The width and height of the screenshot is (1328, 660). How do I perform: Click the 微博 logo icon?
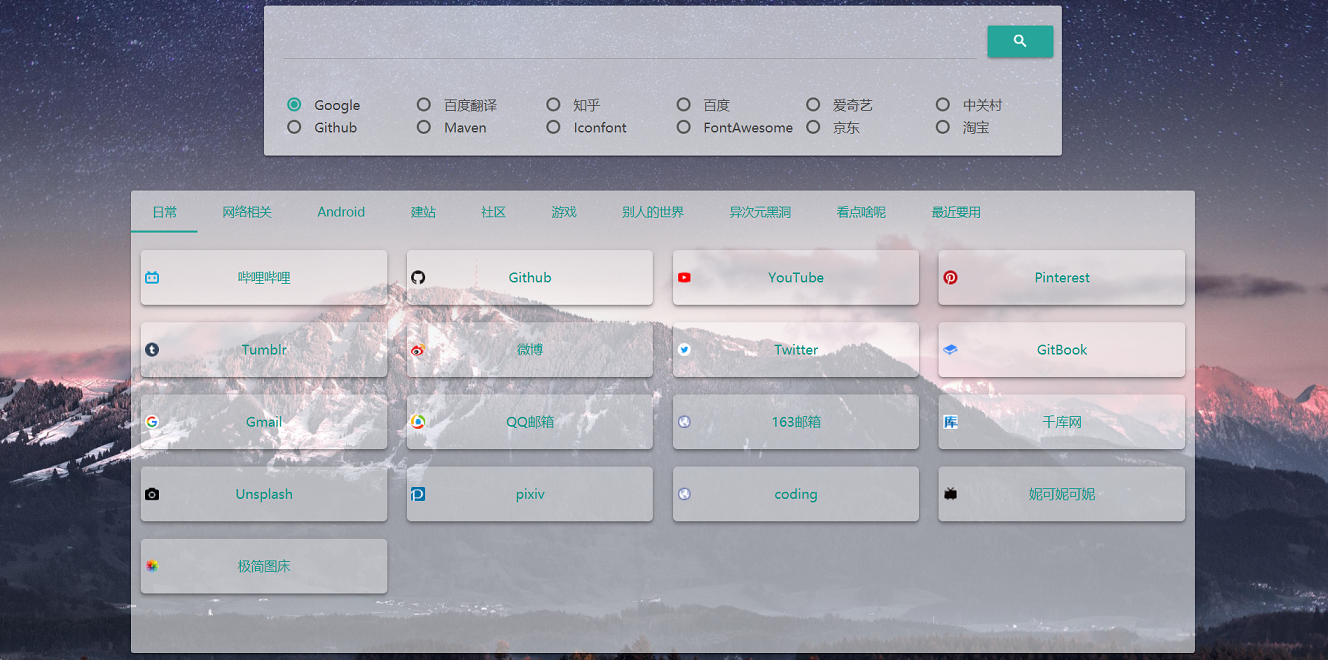418,349
